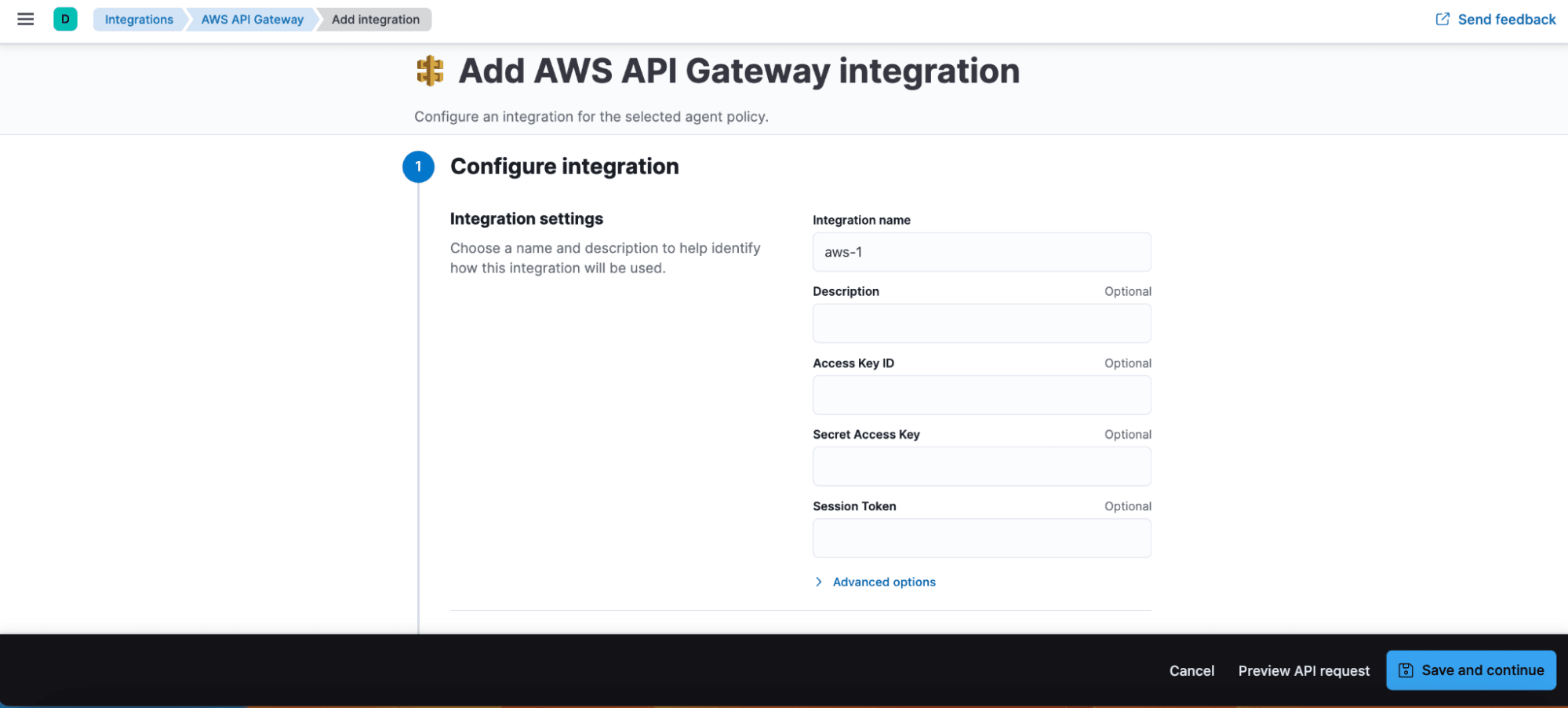This screenshot has width=1568, height=708.
Task: Click the AWS API Gateway logo icon
Action: (430, 71)
